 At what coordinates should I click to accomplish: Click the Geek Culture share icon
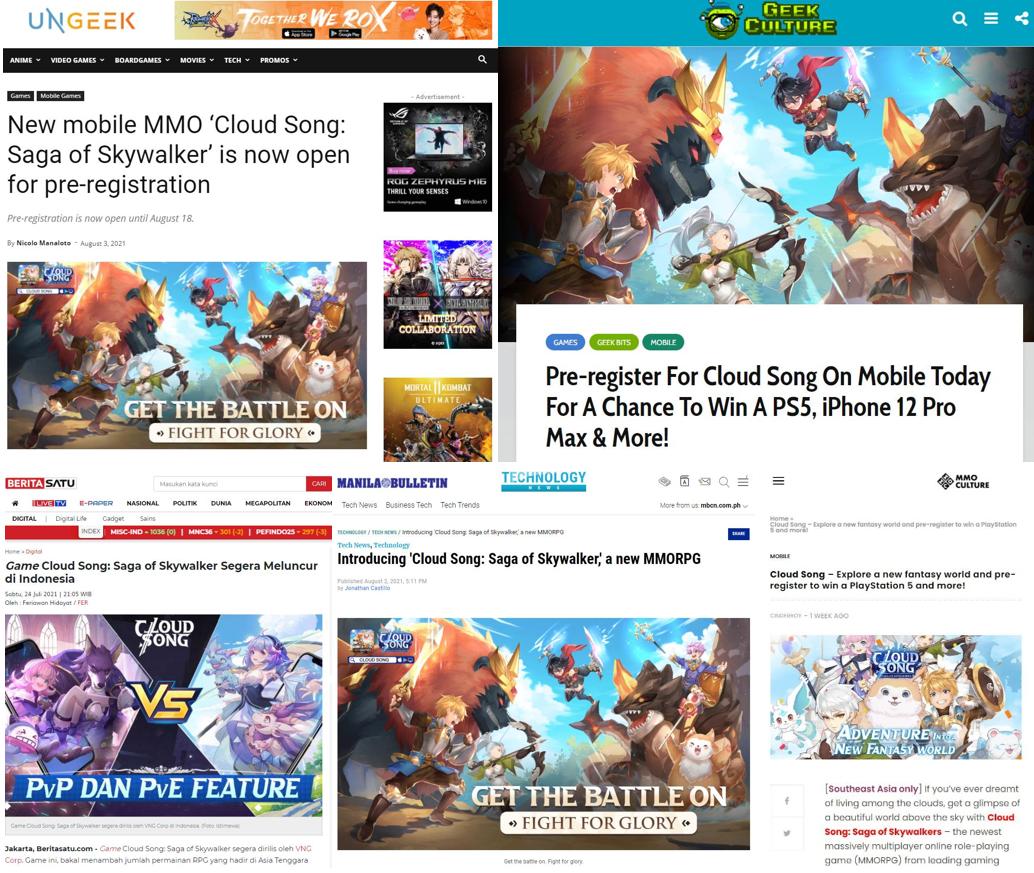click(1021, 19)
